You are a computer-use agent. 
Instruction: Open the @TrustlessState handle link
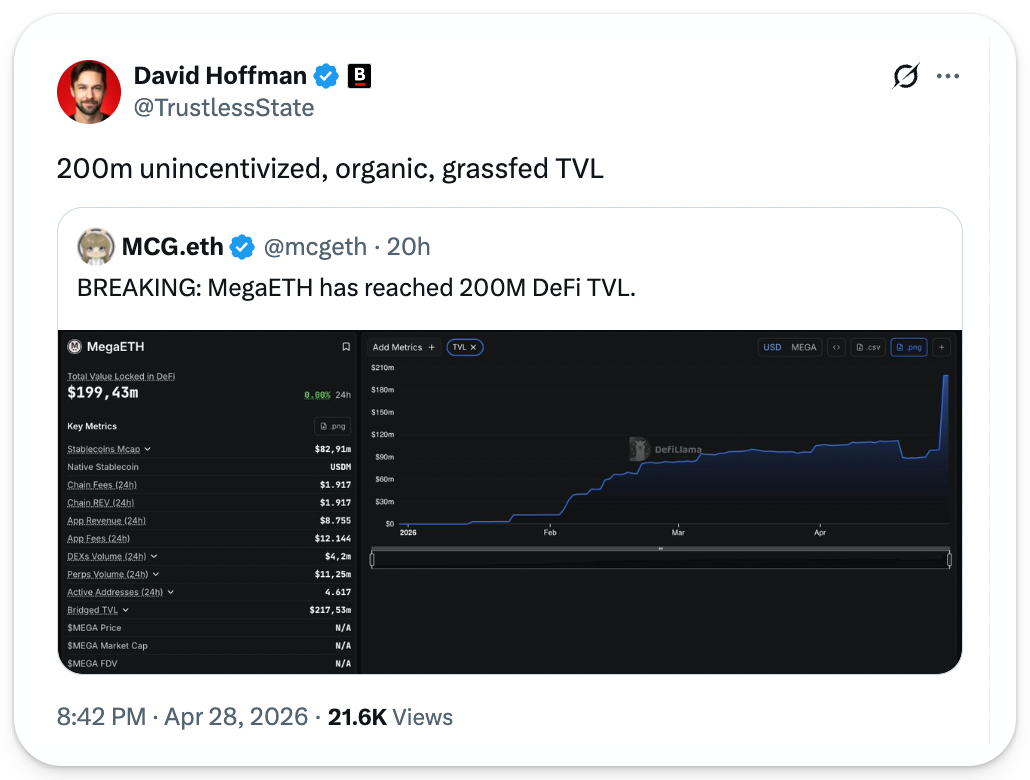pyautogui.click(x=224, y=107)
